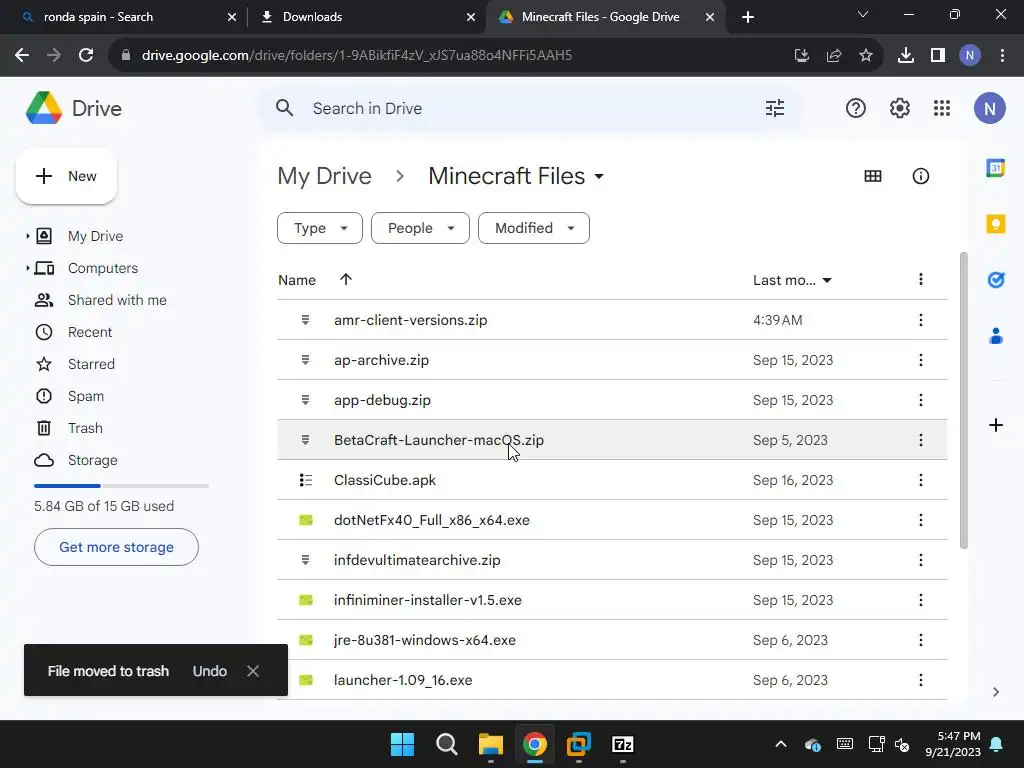Open the Minecraft Files folder dropdown
This screenshot has height=768, width=1024.
pos(599,176)
